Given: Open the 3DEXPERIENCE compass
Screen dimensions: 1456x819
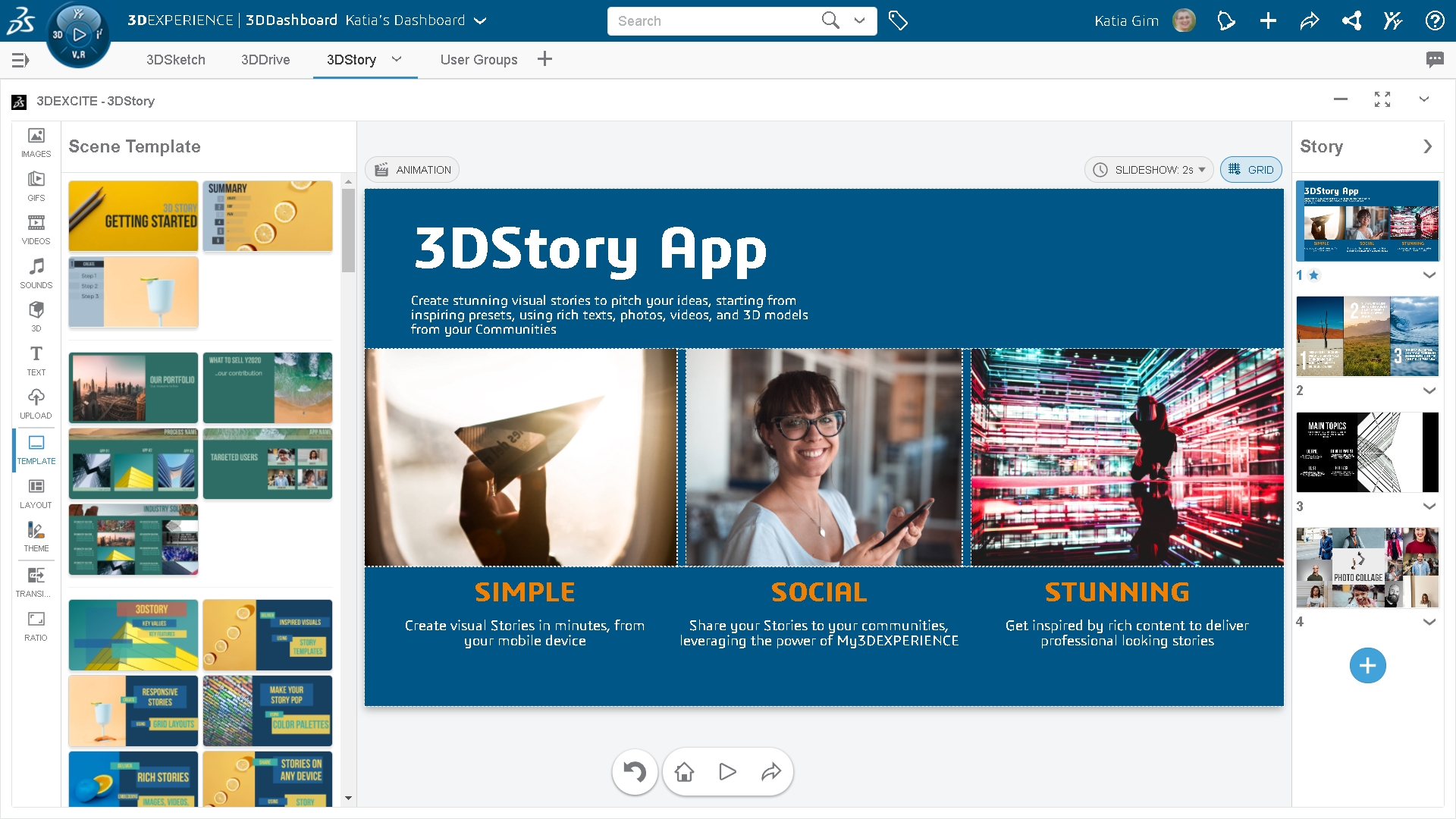Looking at the screenshot, I should coord(78,35).
